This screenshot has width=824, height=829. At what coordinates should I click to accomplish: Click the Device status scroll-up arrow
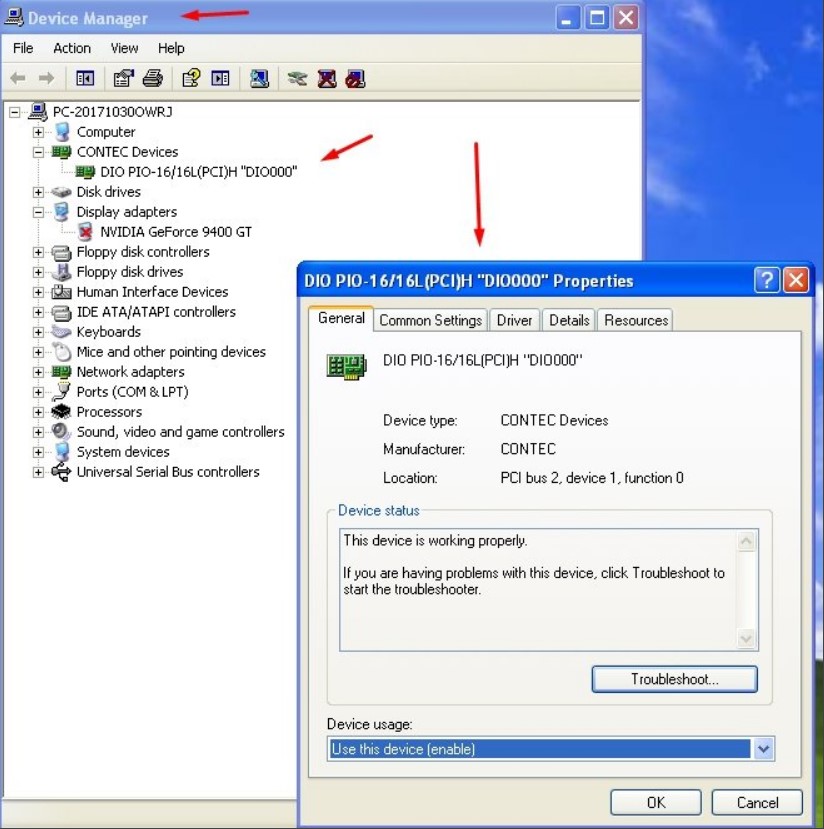tap(746, 541)
